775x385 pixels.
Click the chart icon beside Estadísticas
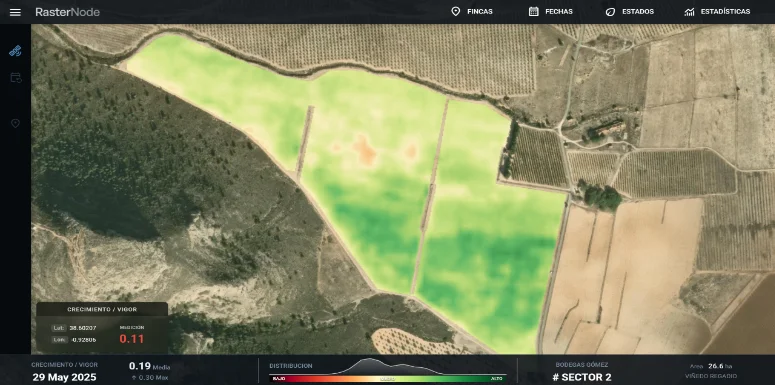689,12
